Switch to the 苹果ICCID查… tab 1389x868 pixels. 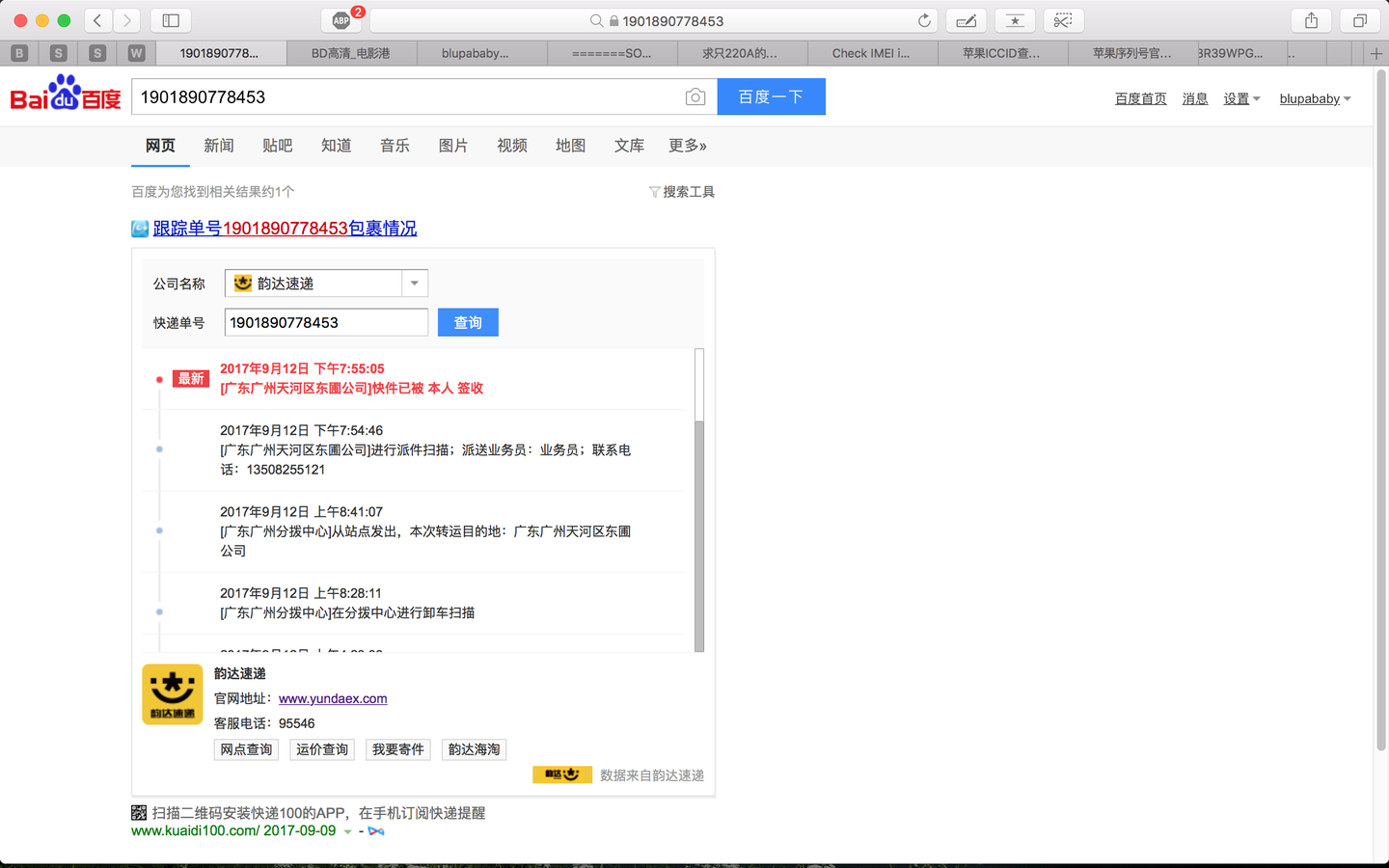tap(1002, 53)
